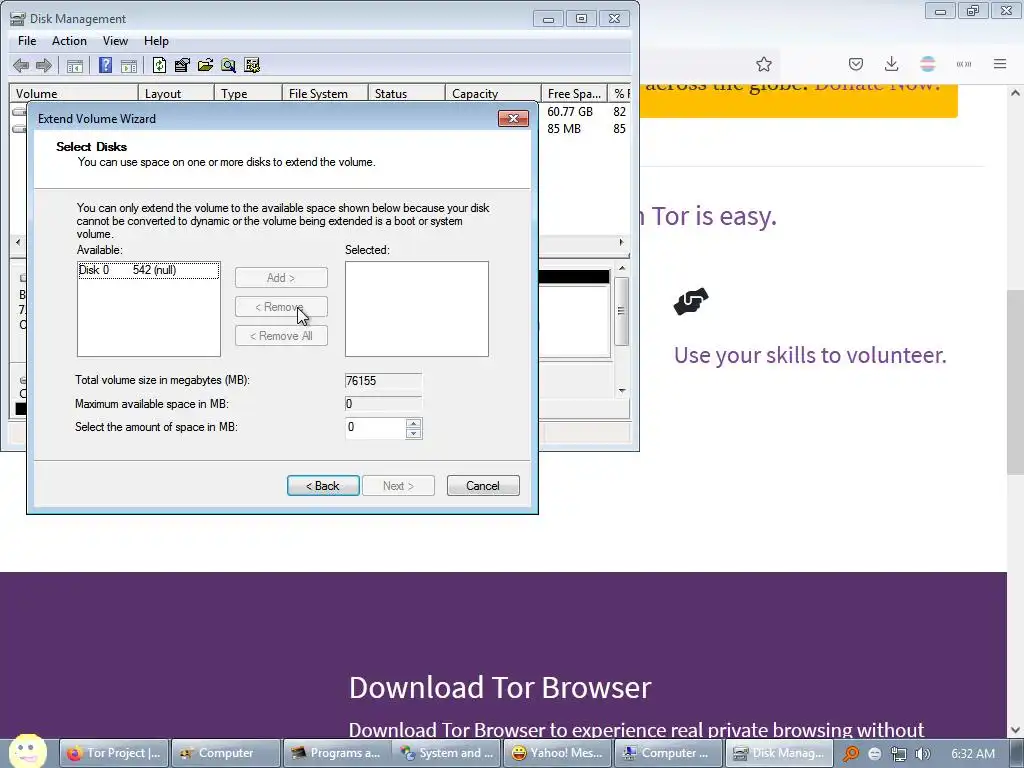
Task: Click the open-folder toolbar icon in Disk Management
Action: 205,65
